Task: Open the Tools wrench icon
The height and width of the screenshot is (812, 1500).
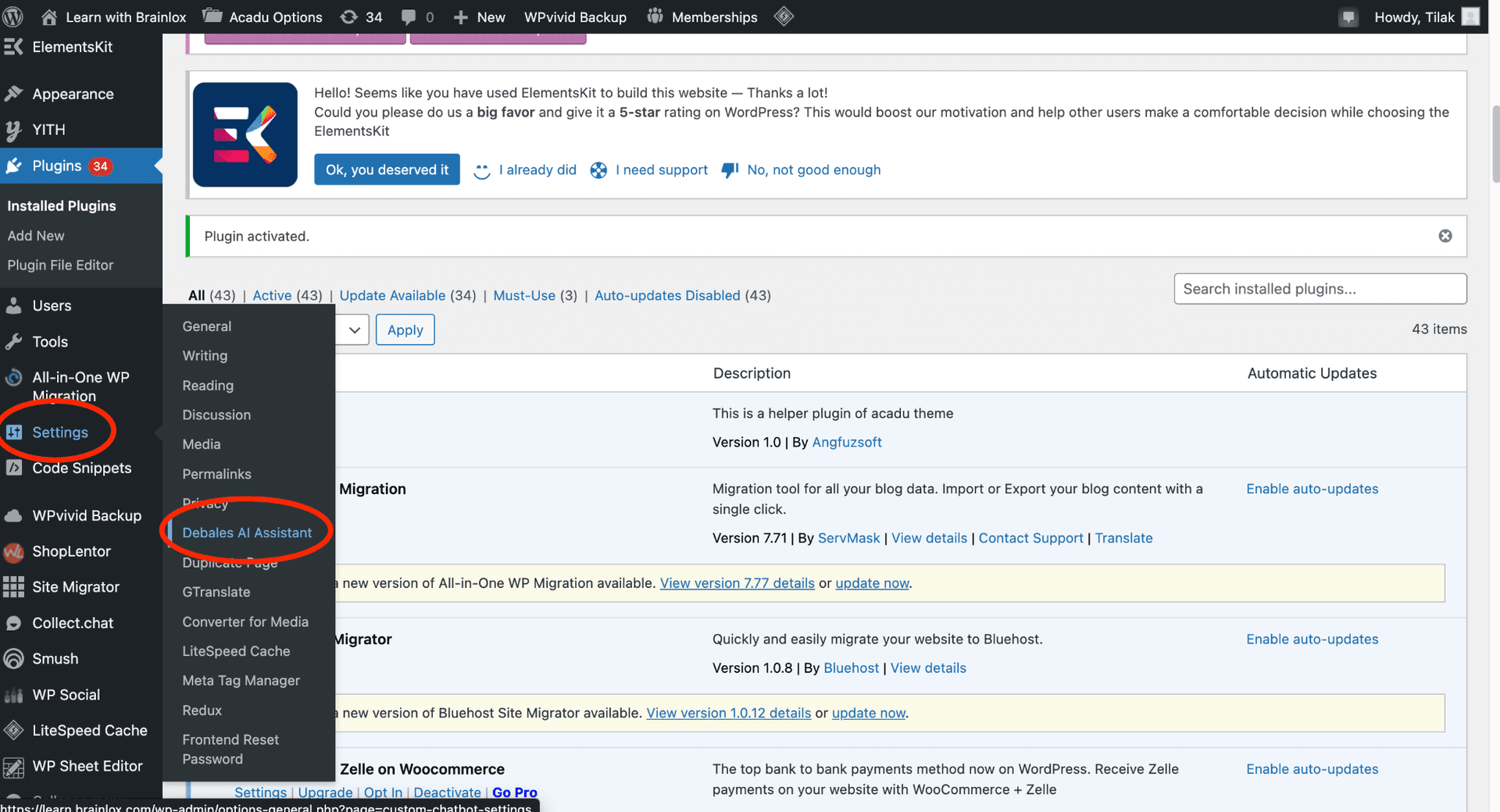Action: point(14,341)
